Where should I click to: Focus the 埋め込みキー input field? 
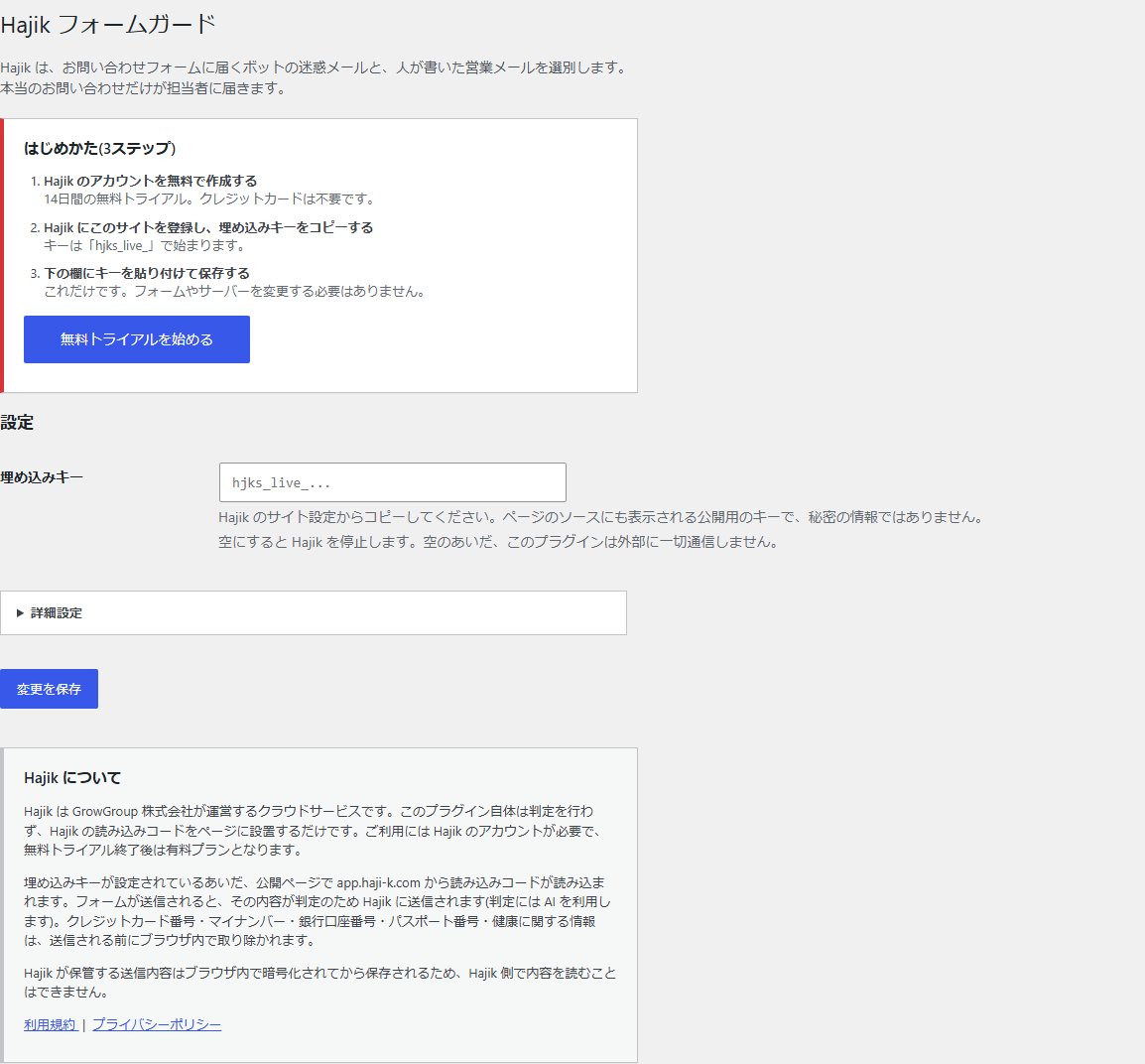click(392, 482)
